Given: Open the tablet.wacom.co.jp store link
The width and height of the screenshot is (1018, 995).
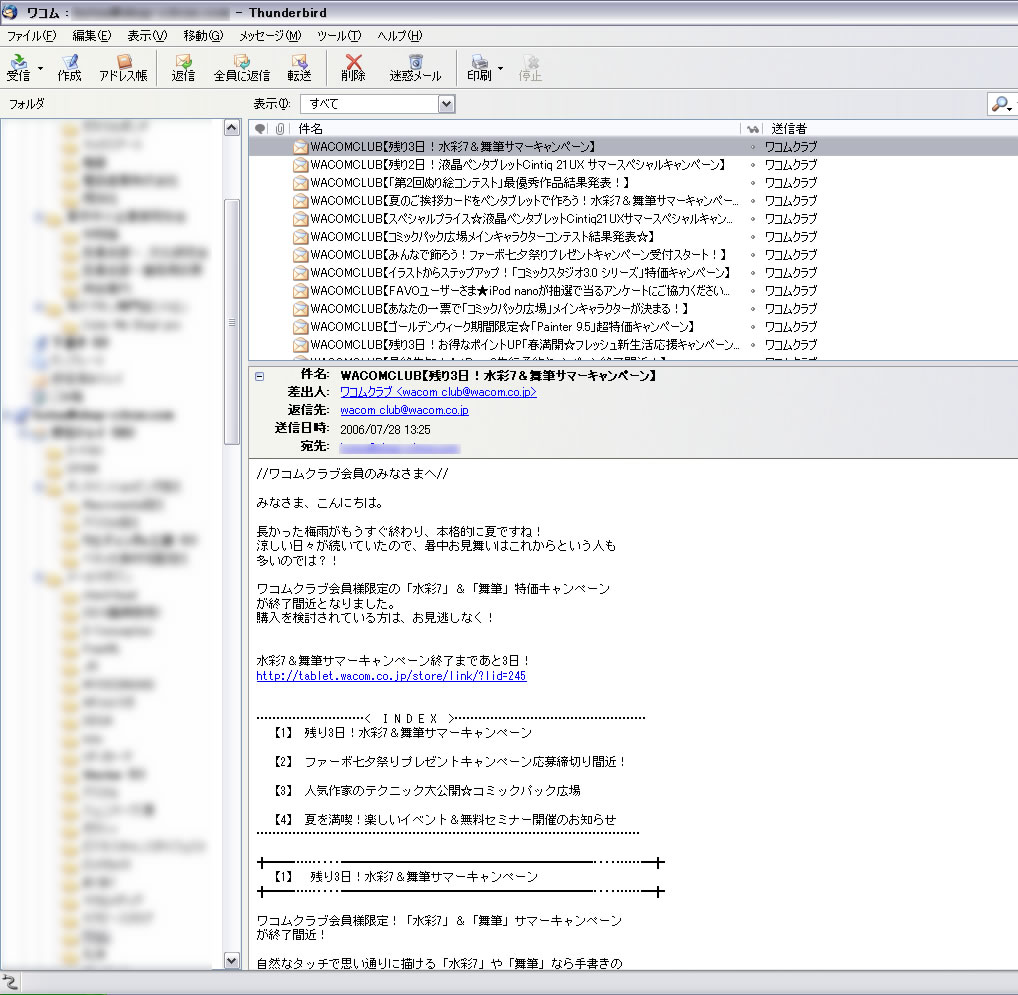Looking at the screenshot, I should (x=391, y=676).
